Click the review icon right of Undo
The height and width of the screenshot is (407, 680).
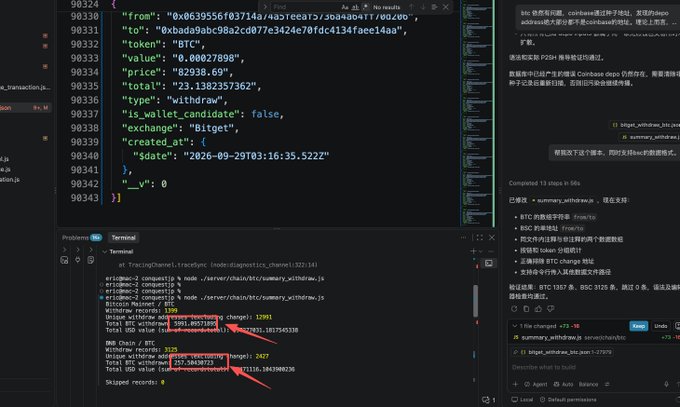pyautogui.click(x=677, y=326)
